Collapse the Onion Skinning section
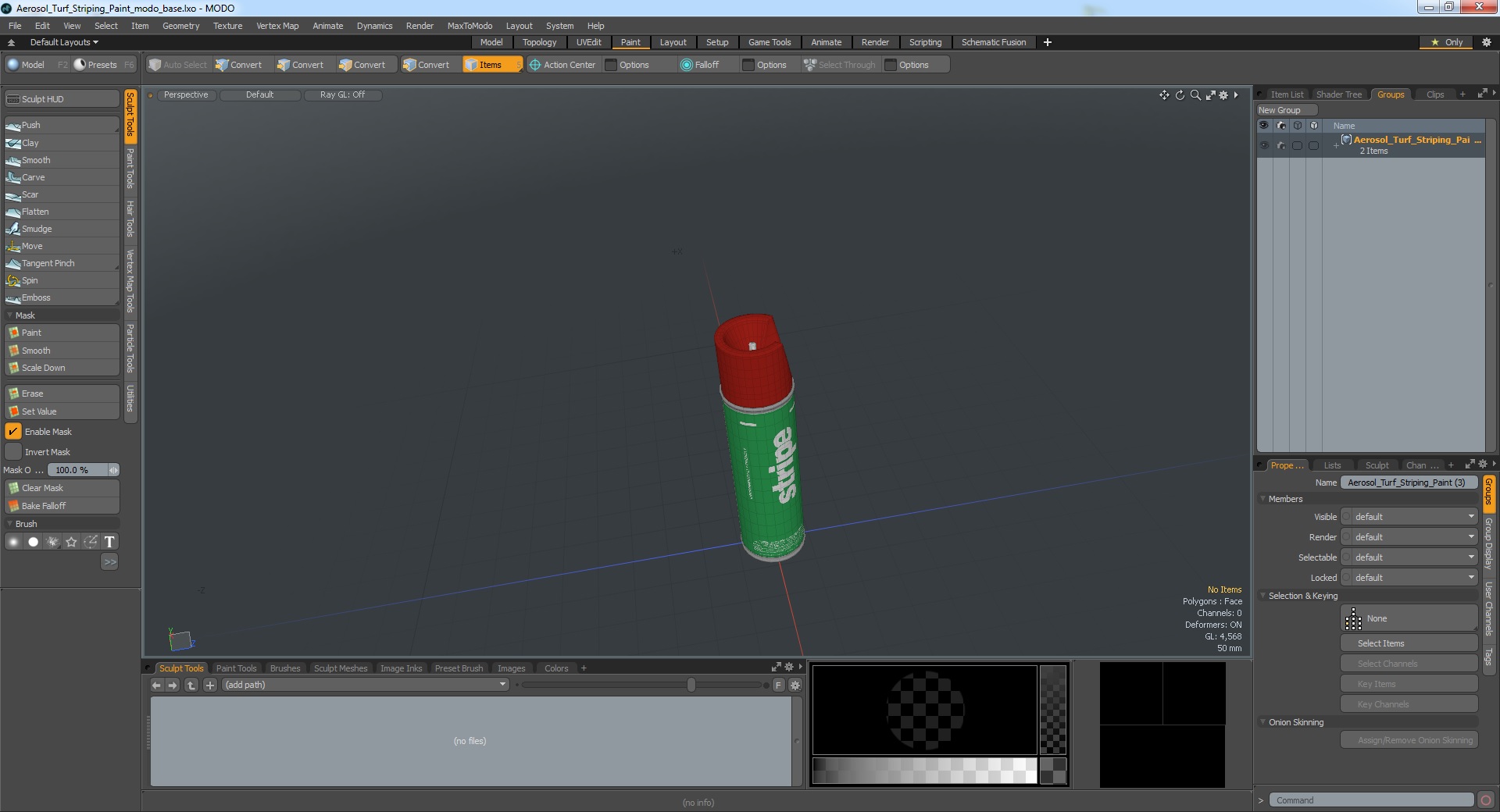This screenshot has height=812, width=1500. pos(1262,722)
